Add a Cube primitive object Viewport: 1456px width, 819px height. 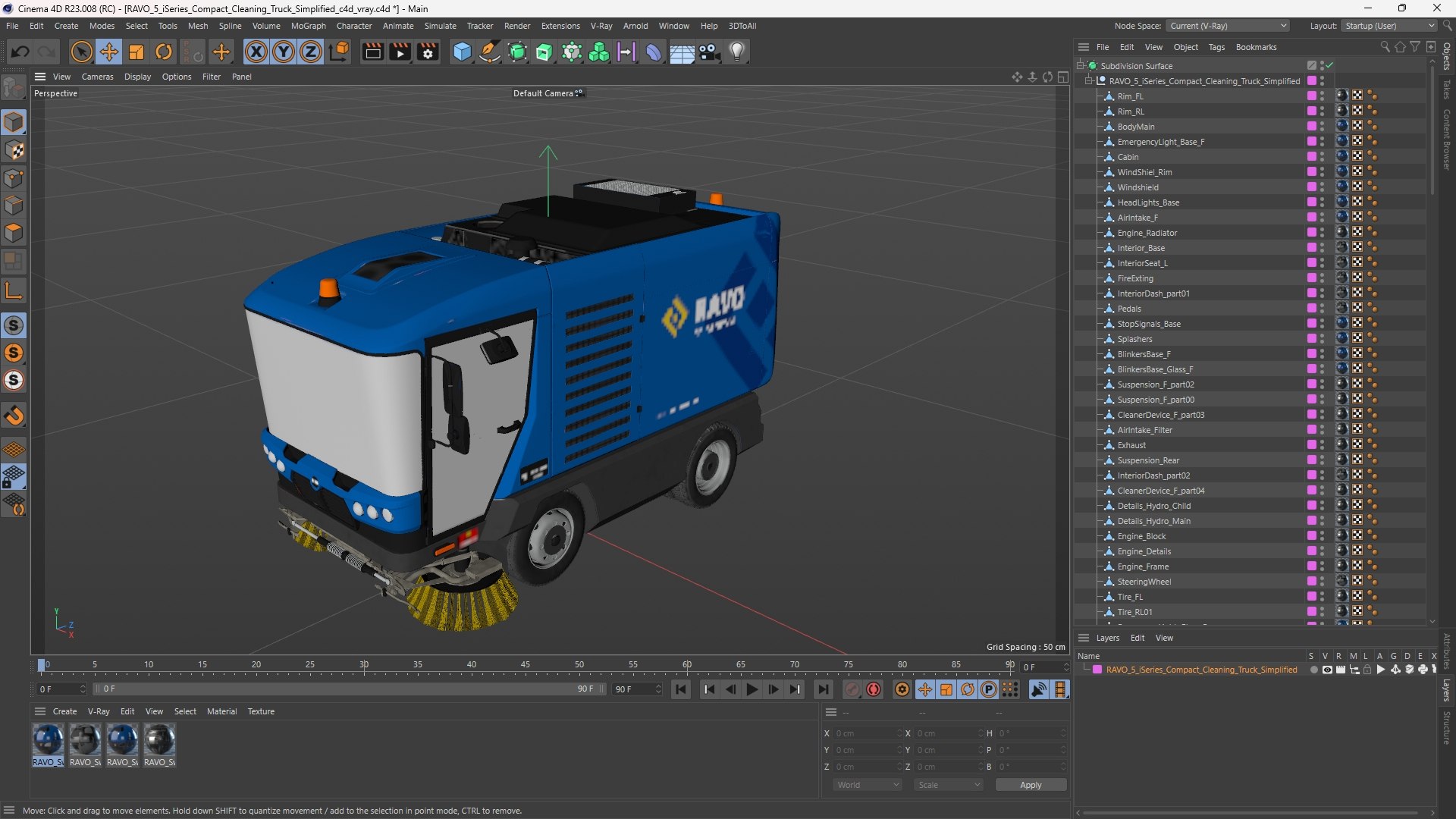pos(462,52)
